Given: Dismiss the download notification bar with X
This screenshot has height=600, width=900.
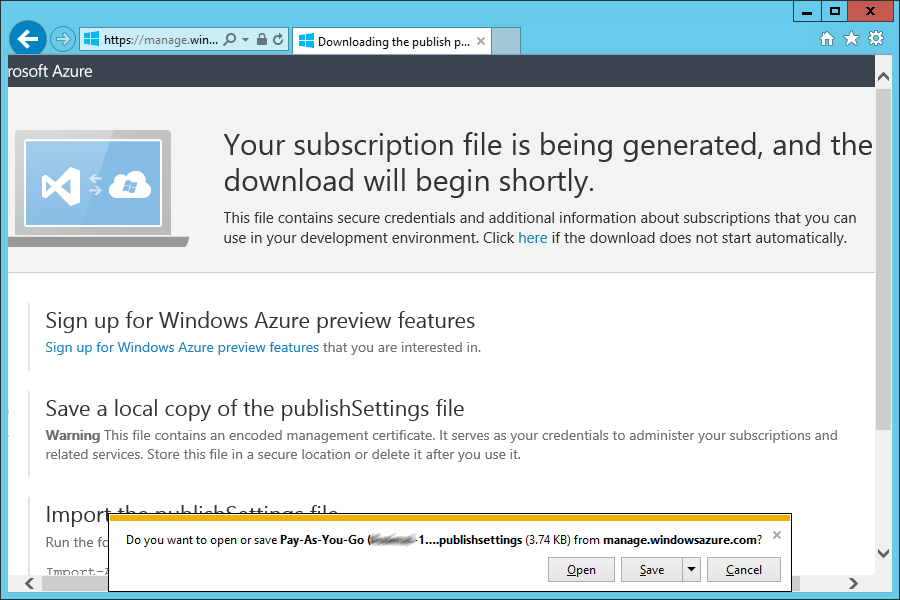Looking at the screenshot, I should click(x=777, y=535).
